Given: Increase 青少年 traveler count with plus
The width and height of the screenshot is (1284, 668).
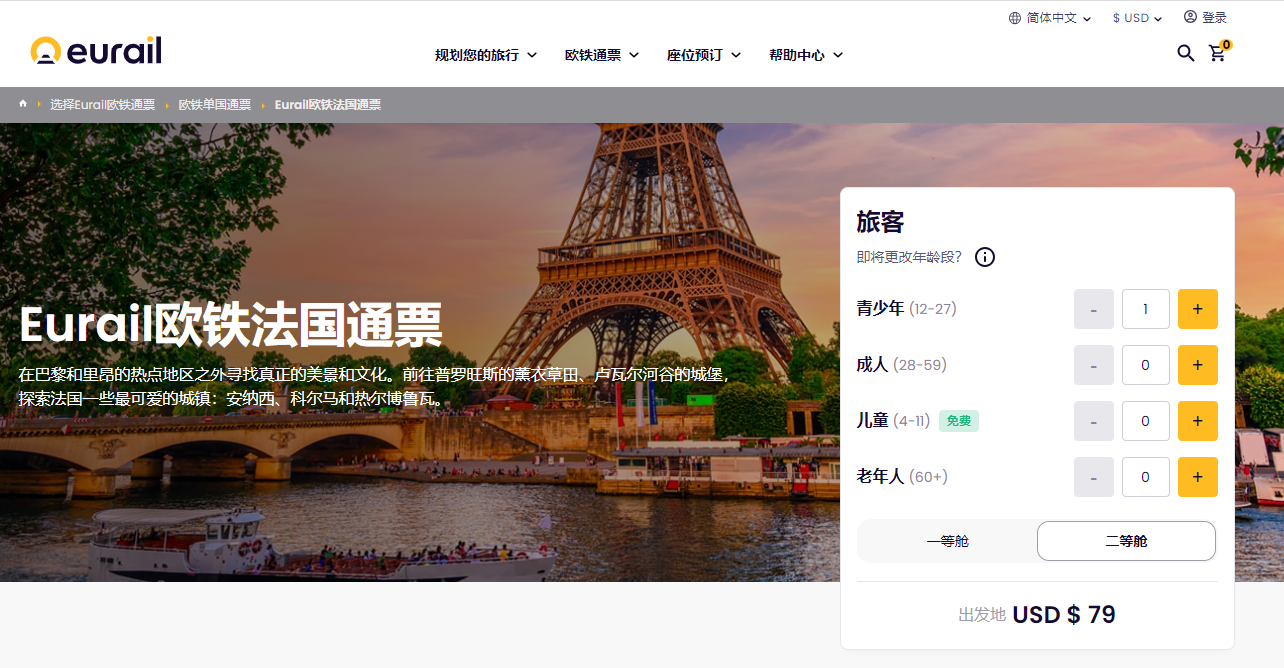Looking at the screenshot, I should [x=1197, y=309].
